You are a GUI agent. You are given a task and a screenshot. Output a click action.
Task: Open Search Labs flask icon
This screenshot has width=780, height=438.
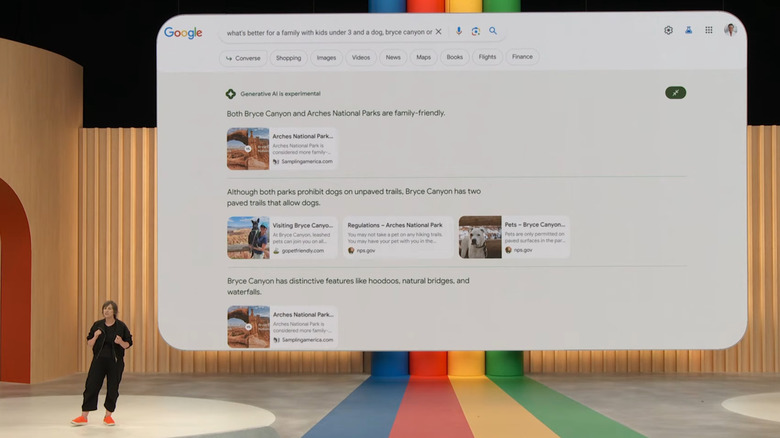[x=689, y=31]
